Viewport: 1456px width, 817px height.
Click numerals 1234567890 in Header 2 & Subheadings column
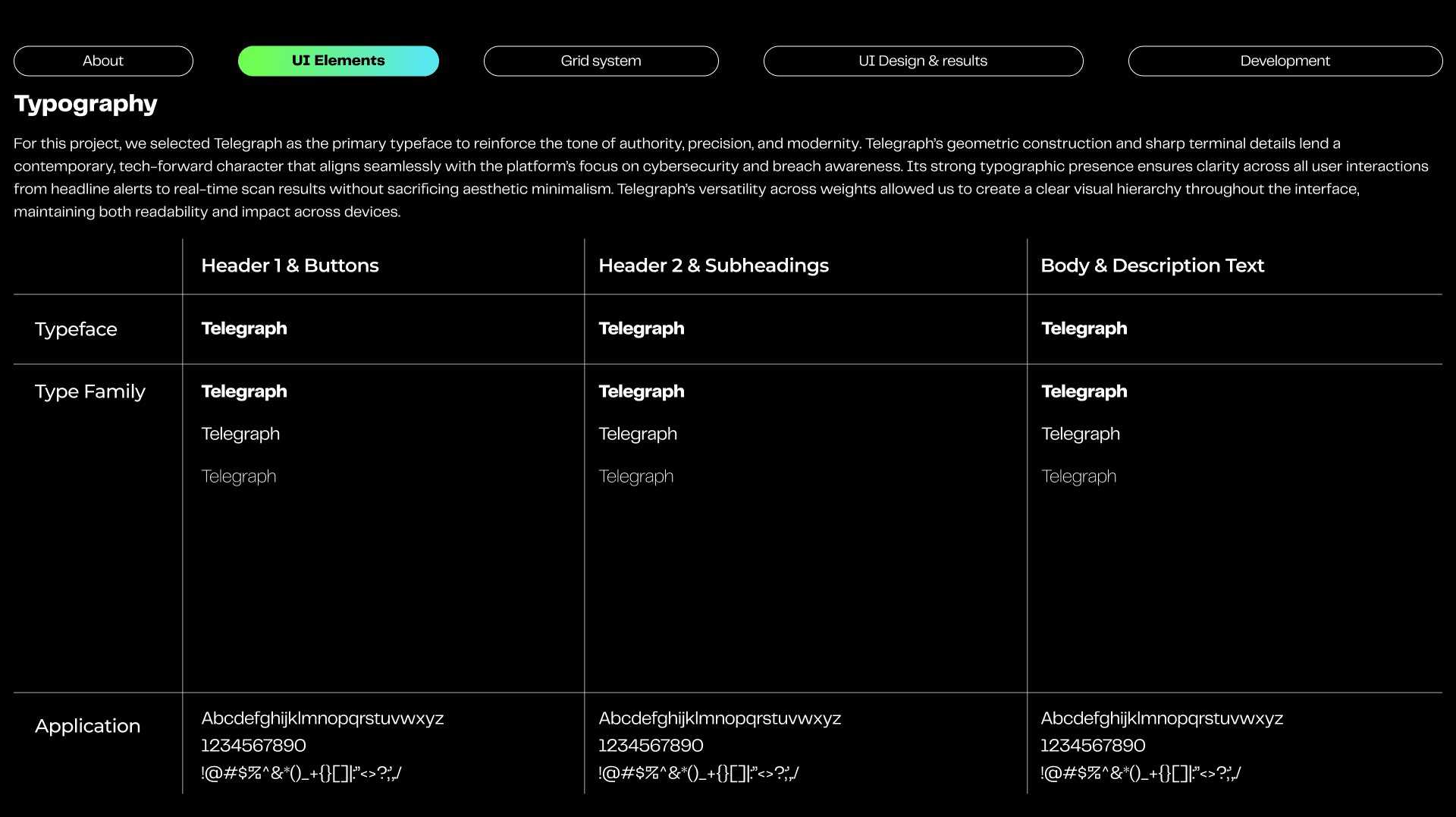[x=651, y=746]
